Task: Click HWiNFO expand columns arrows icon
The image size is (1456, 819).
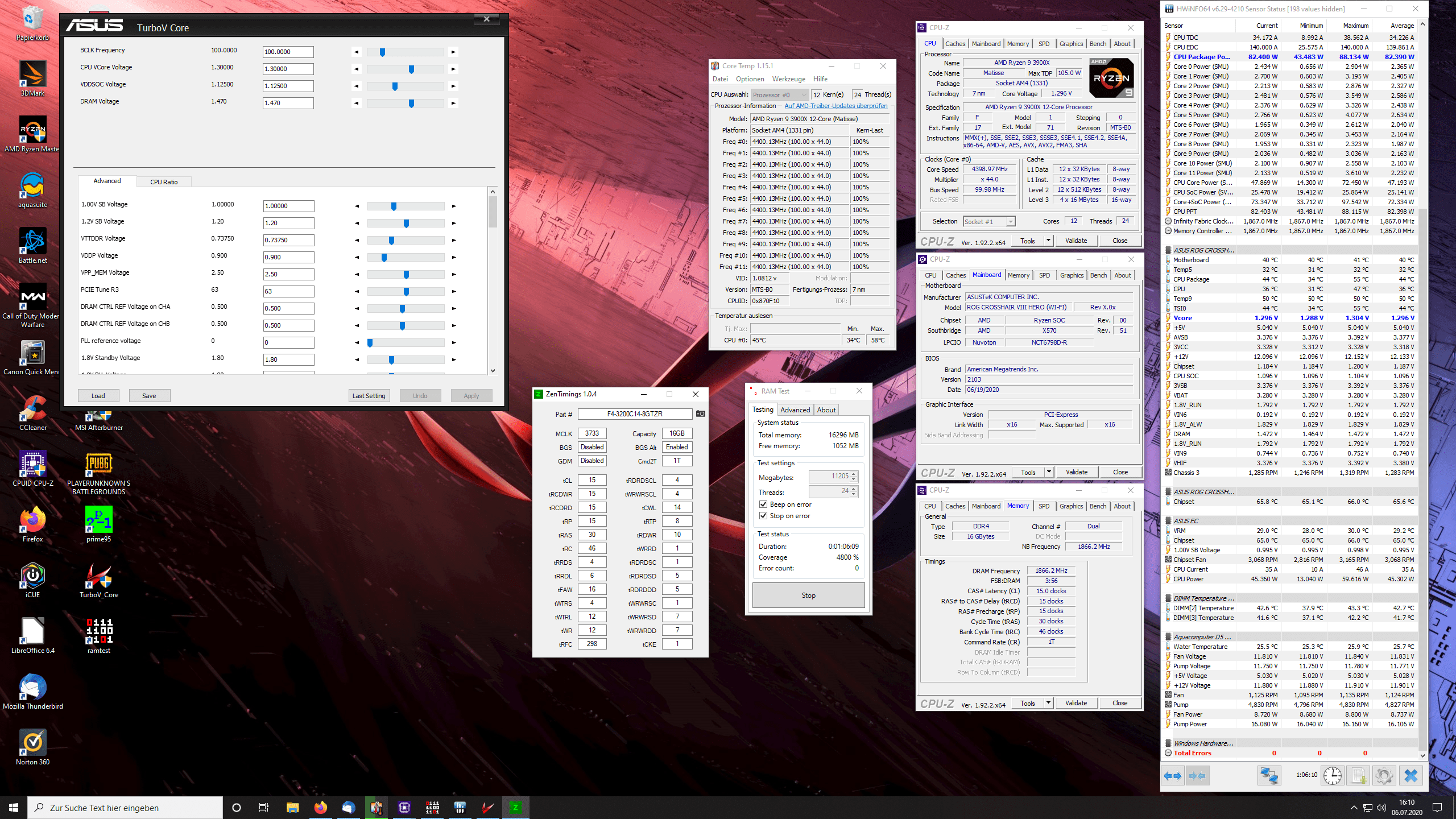Action: pyautogui.click(x=1173, y=776)
